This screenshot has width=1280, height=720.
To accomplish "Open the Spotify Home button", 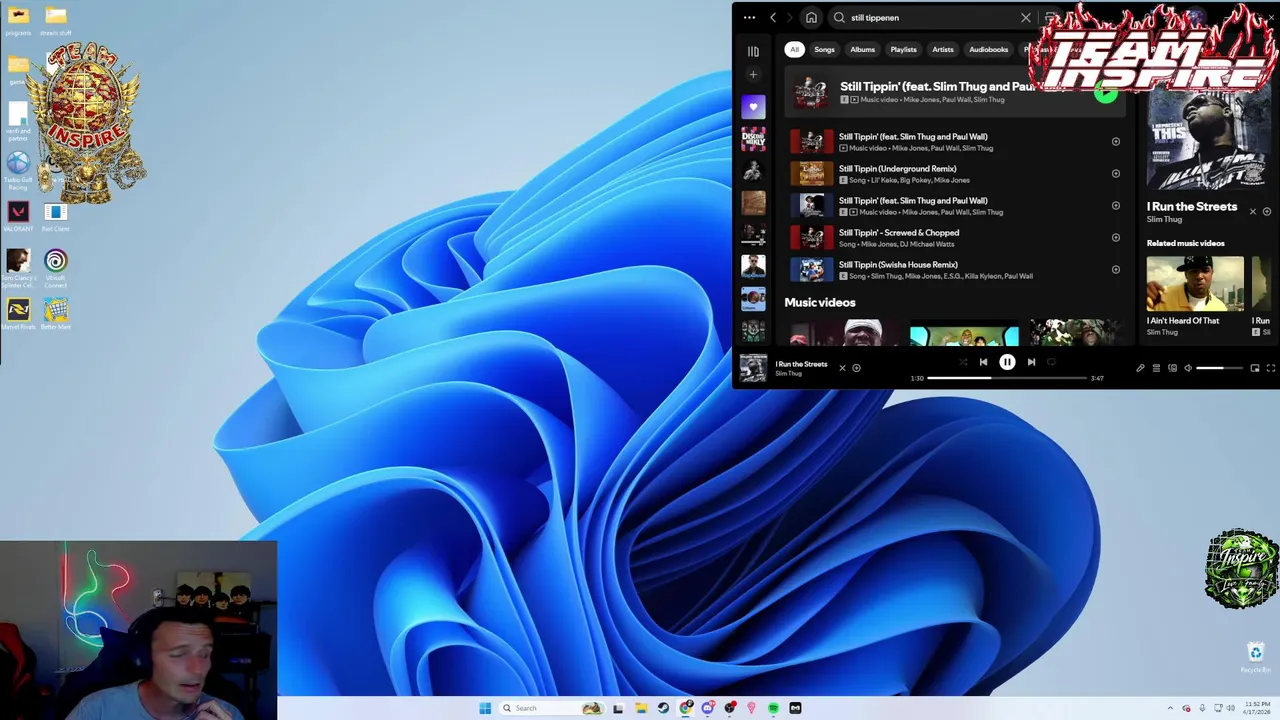I will 811,17.
